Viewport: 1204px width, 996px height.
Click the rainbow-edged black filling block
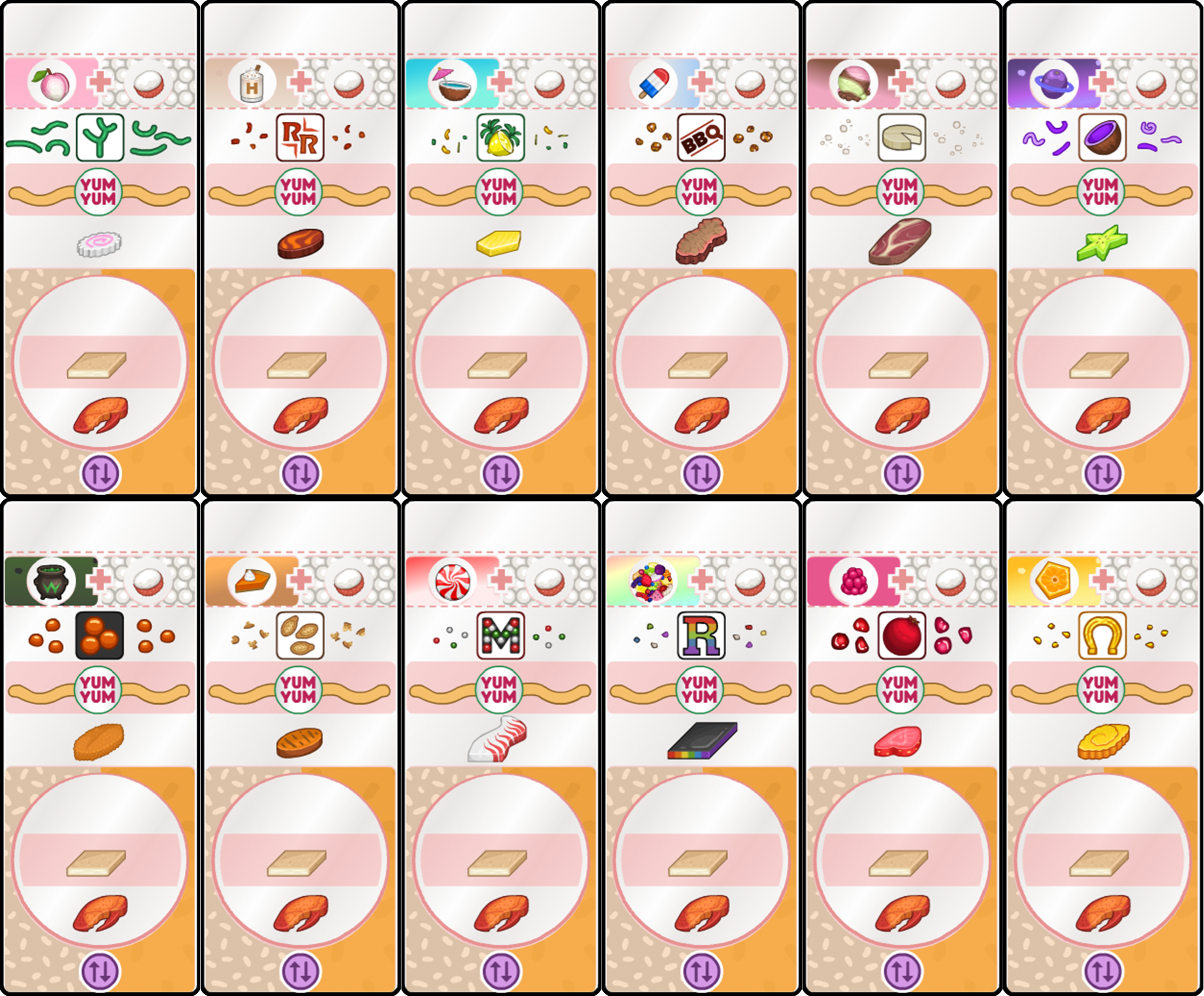702,741
